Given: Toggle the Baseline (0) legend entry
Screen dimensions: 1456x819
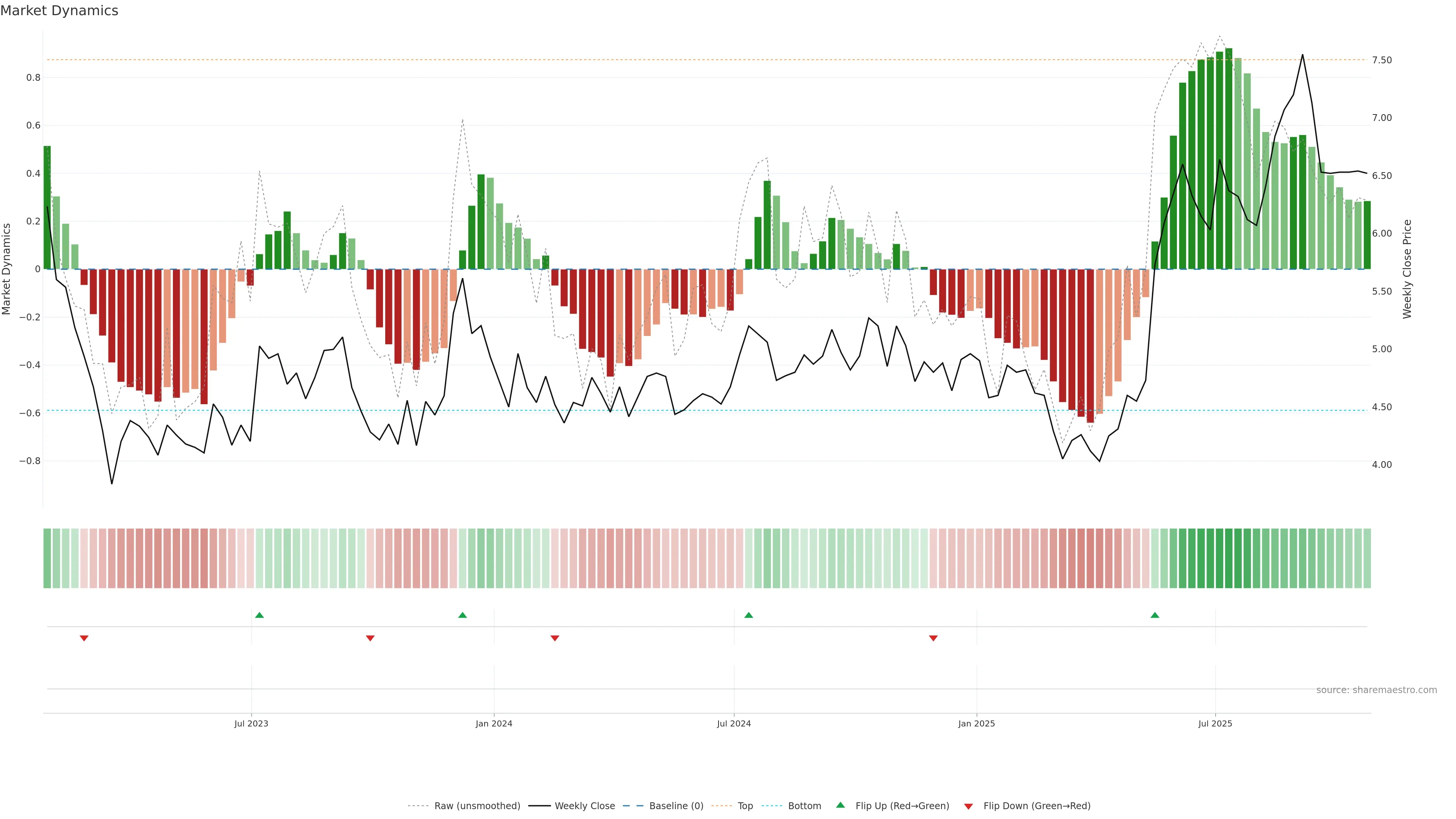Looking at the screenshot, I should click(x=676, y=805).
